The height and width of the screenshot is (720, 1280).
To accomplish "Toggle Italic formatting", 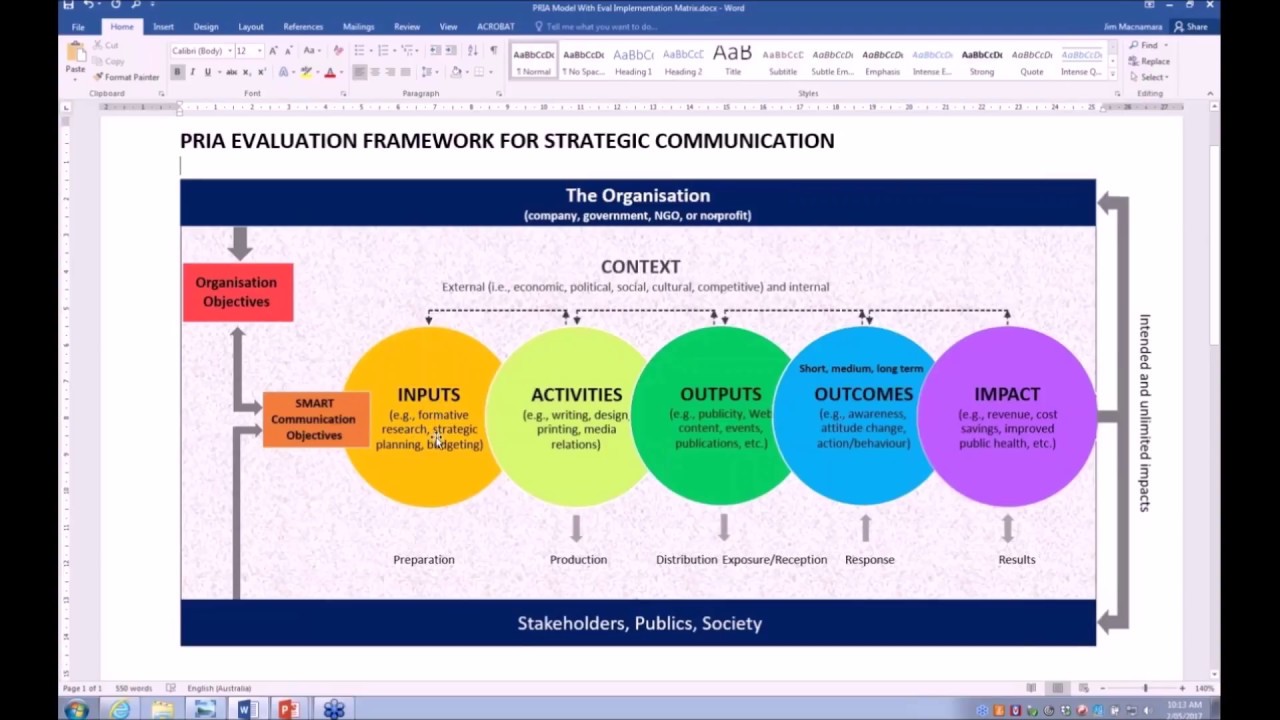I will [193, 72].
